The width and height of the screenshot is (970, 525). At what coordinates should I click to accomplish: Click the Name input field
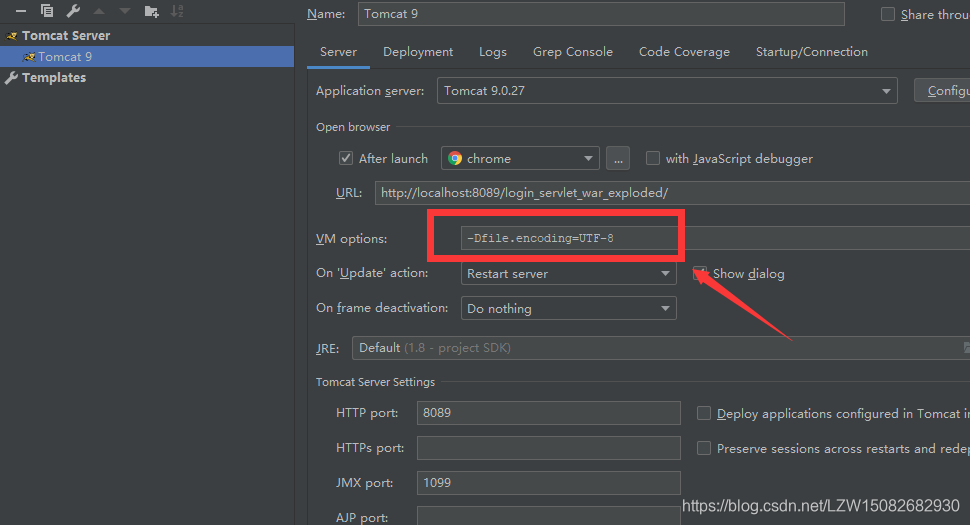coord(601,14)
